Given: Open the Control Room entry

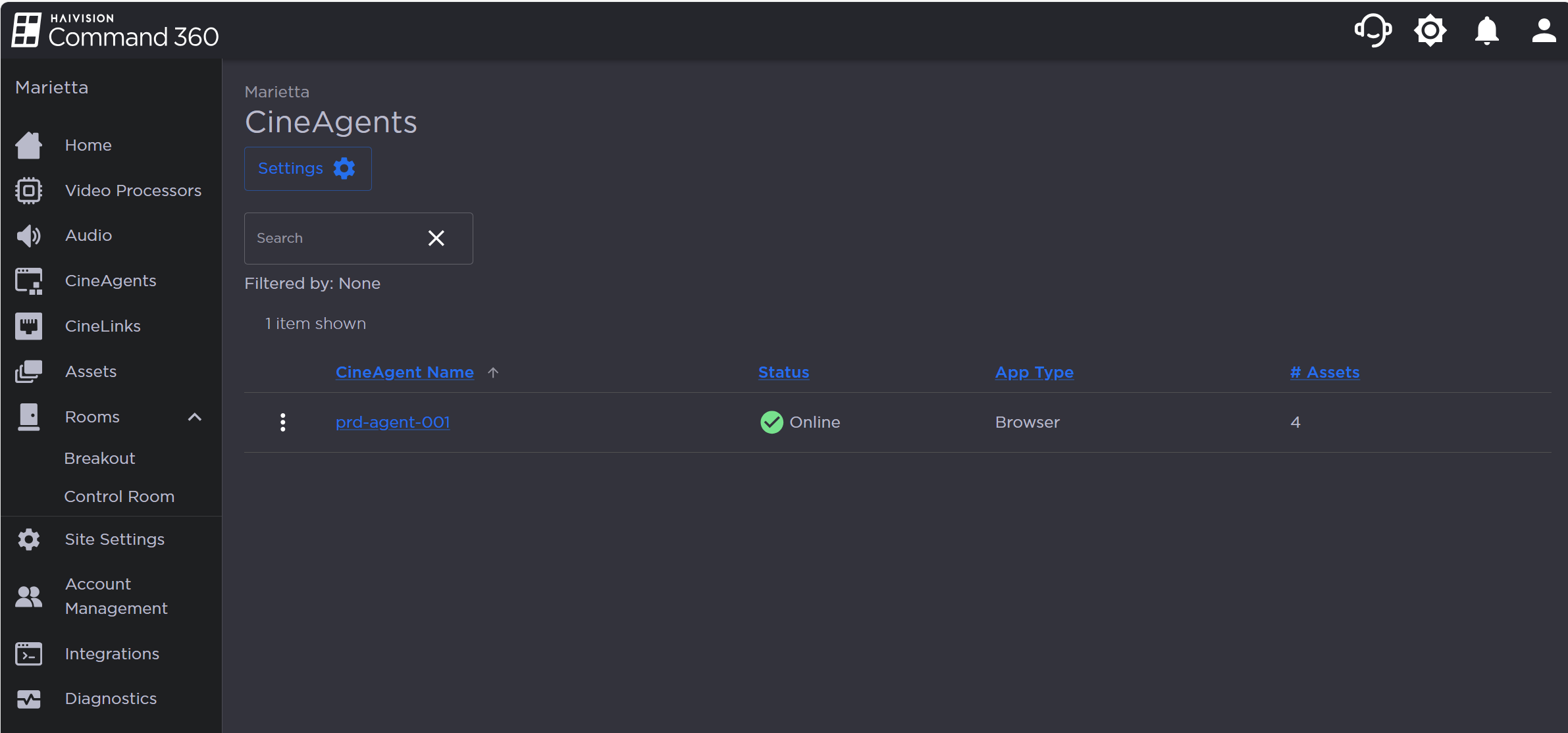Looking at the screenshot, I should 119,496.
